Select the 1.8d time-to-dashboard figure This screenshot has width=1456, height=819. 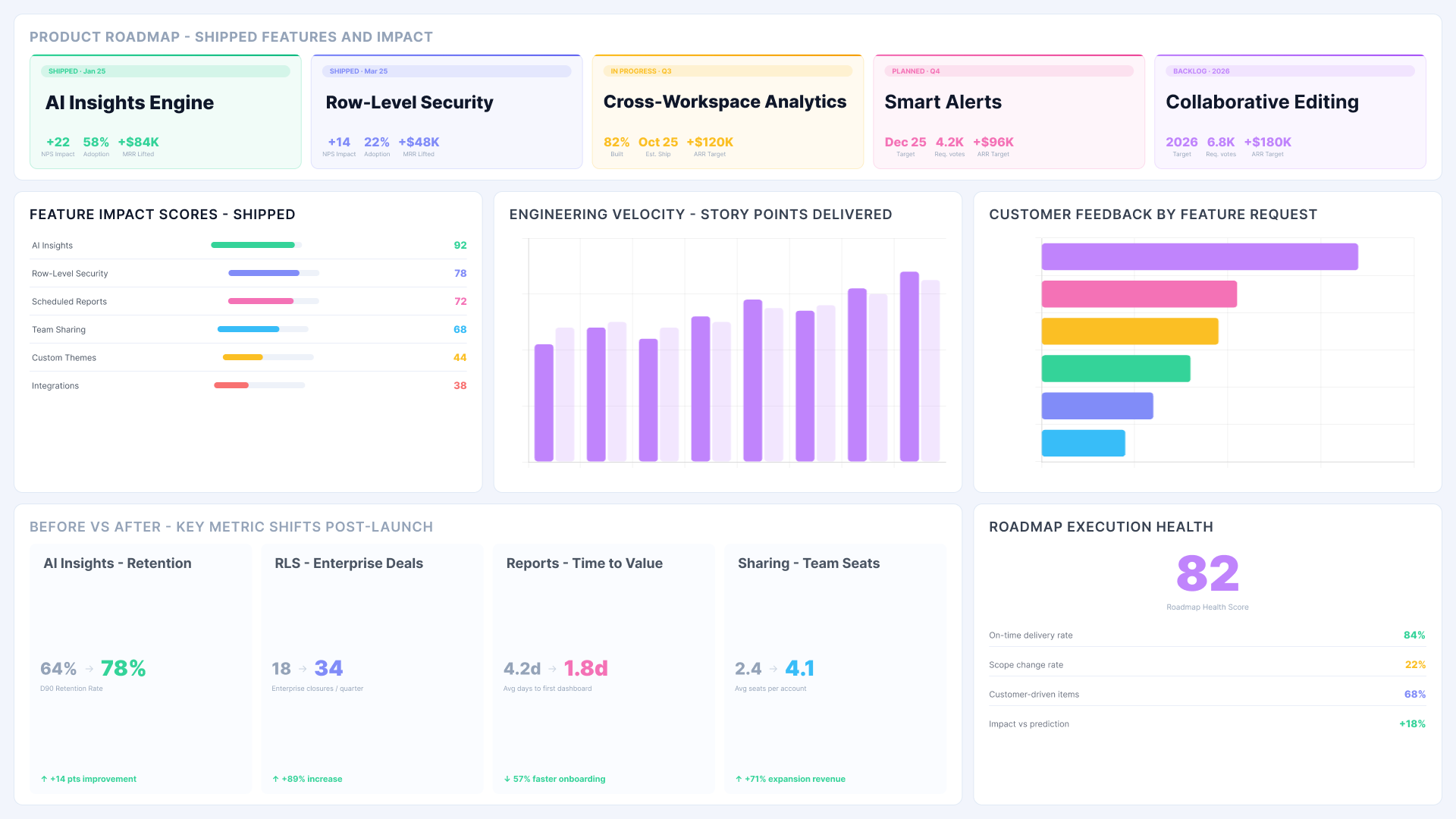585,668
